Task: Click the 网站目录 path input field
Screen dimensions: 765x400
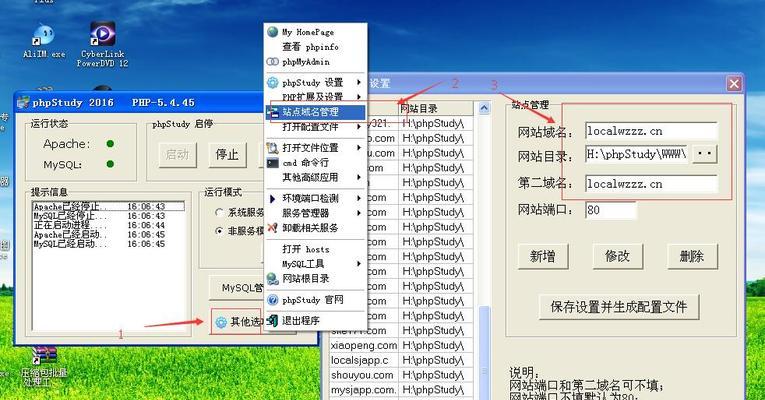Action: 637,155
